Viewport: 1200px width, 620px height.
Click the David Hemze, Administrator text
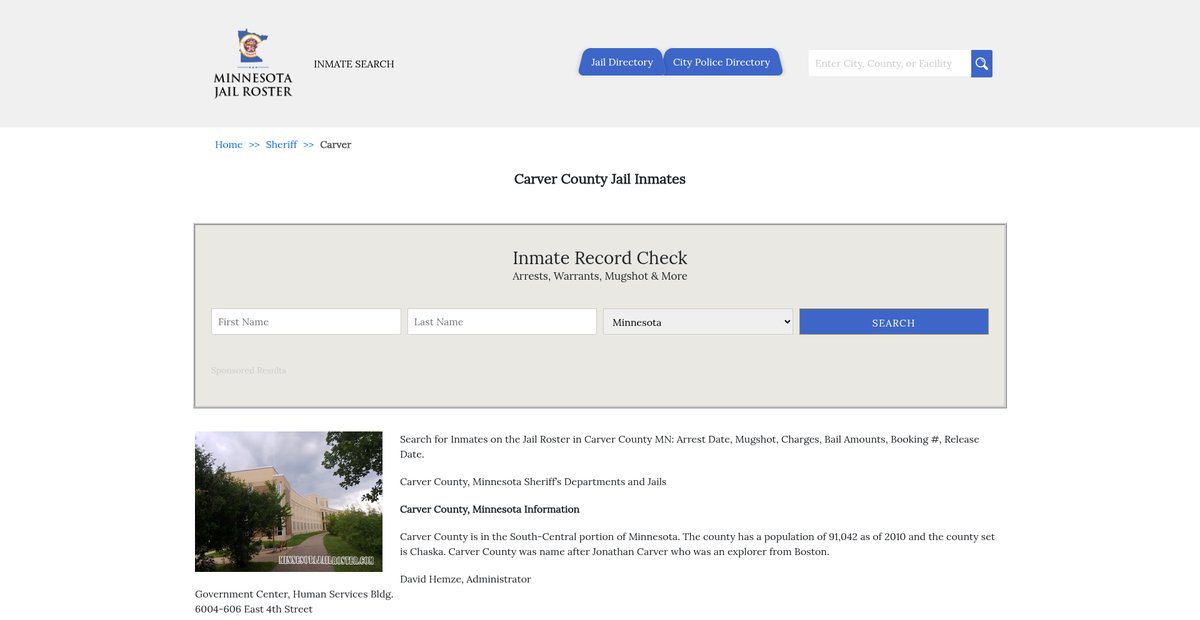[x=465, y=579]
